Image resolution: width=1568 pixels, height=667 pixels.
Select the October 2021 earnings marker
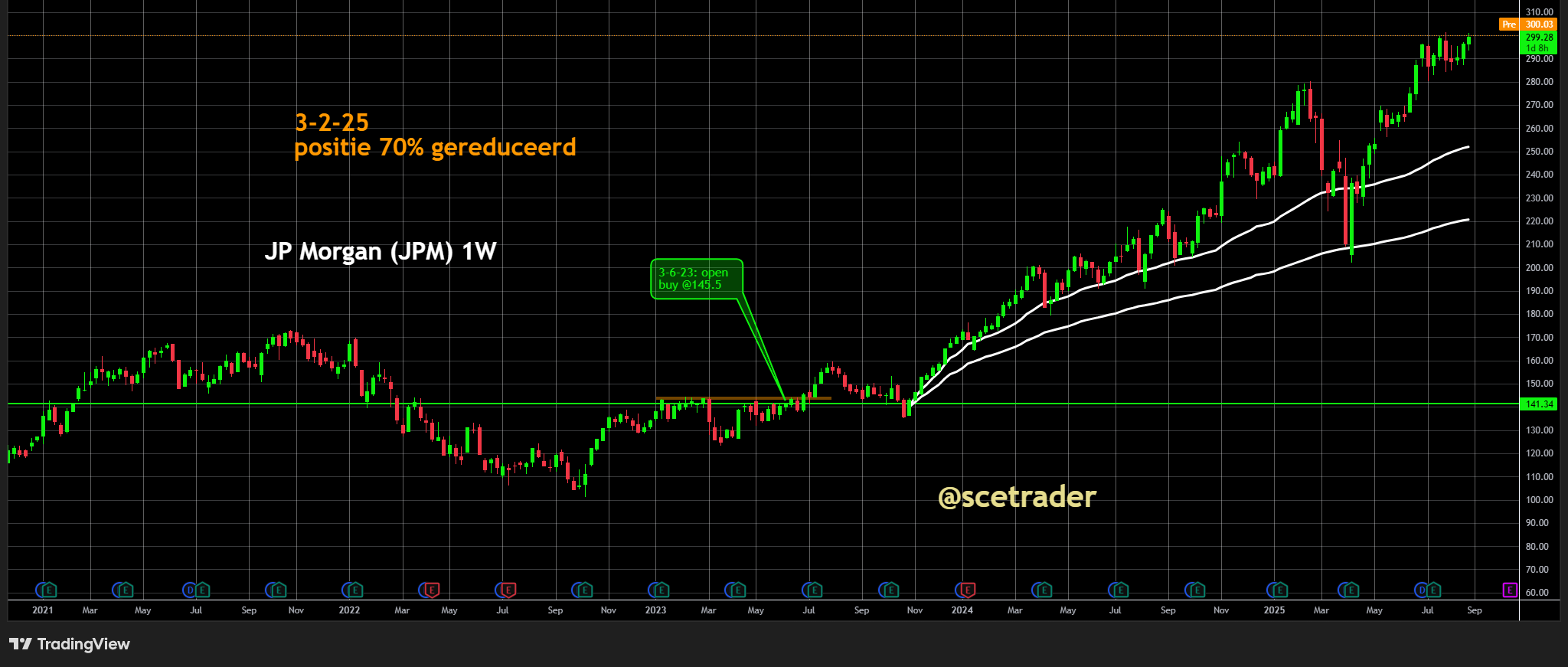point(279,590)
